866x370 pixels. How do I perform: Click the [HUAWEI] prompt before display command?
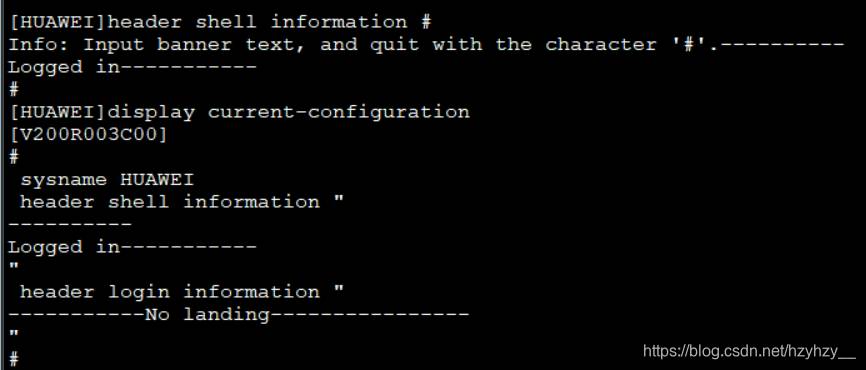(57, 113)
